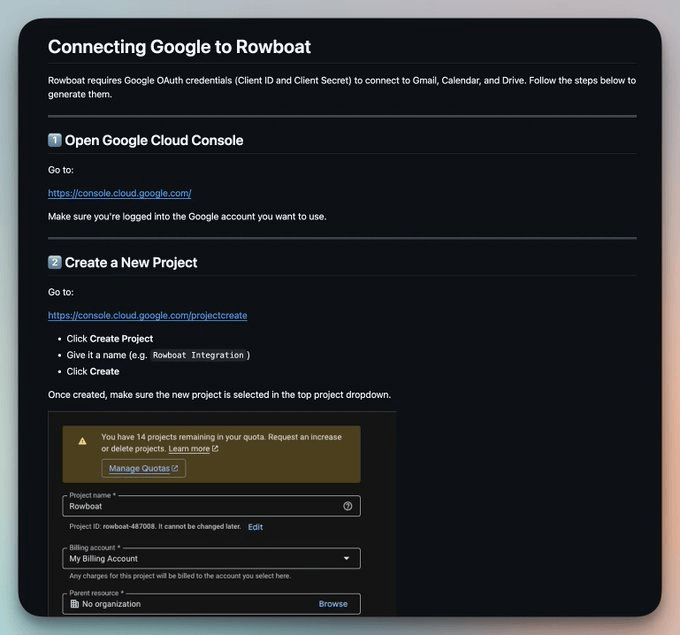Image resolution: width=680 pixels, height=635 pixels.
Task: Click the text 'Once created, make sure'
Action: click(219, 395)
